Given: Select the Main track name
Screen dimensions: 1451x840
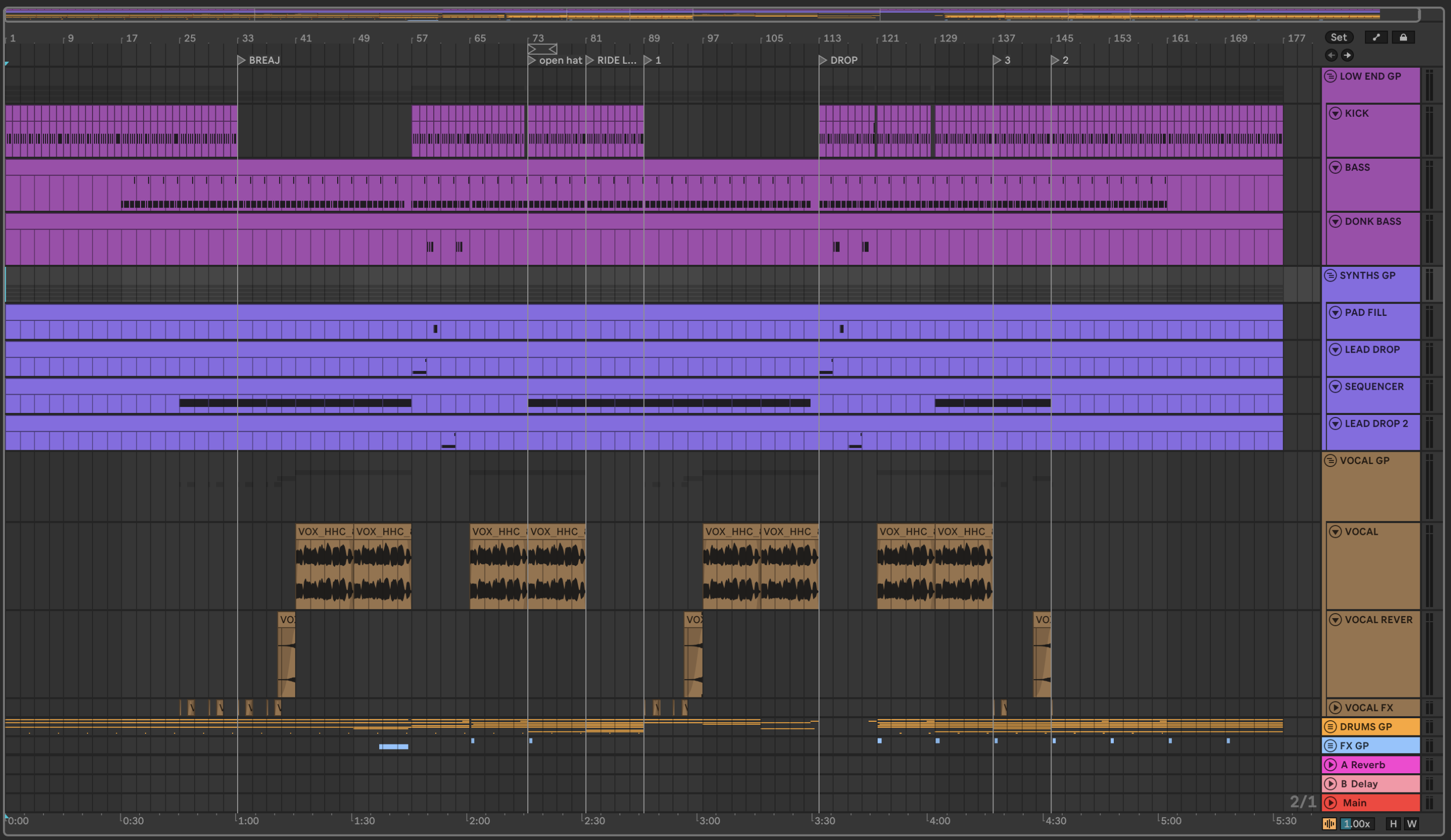Looking at the screenshot, I should point(1354,803).
